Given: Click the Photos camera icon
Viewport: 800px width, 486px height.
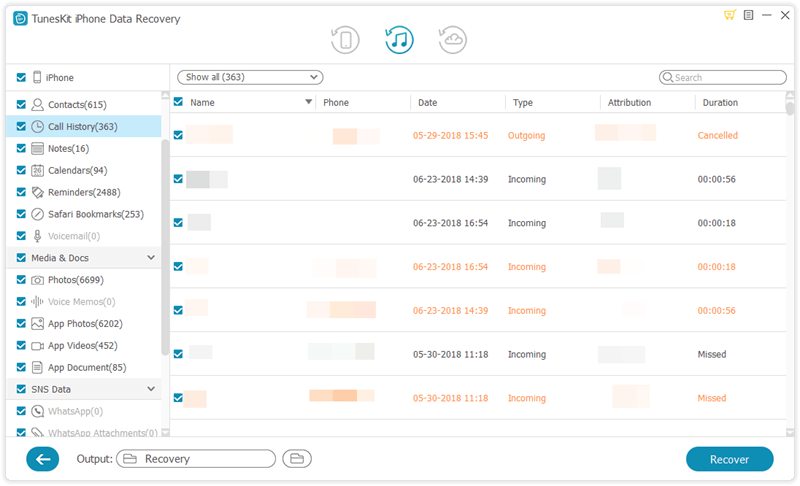Looking at the screenshot, I should point(37,280).
